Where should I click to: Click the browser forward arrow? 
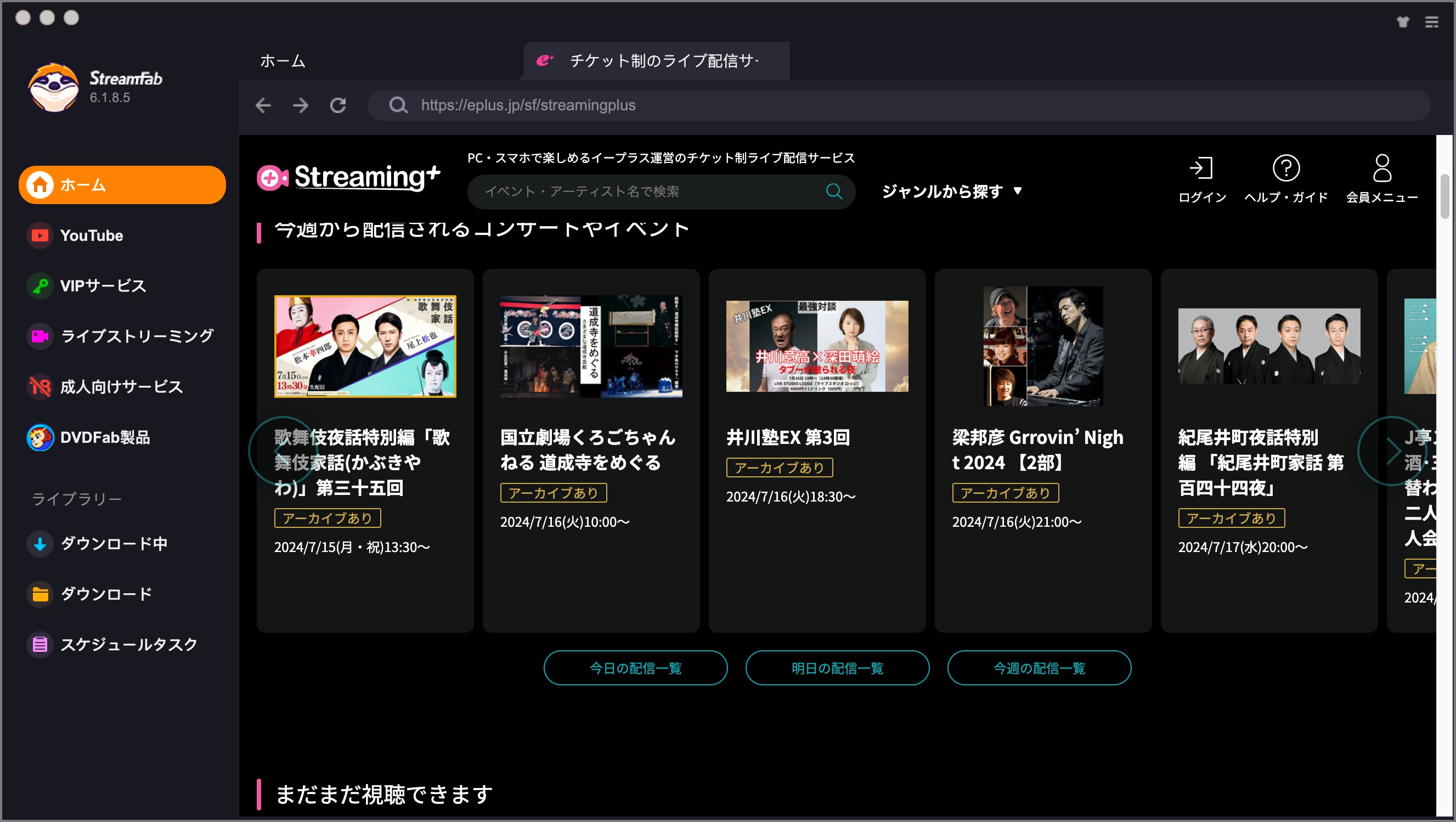click(x=301, y=105)
